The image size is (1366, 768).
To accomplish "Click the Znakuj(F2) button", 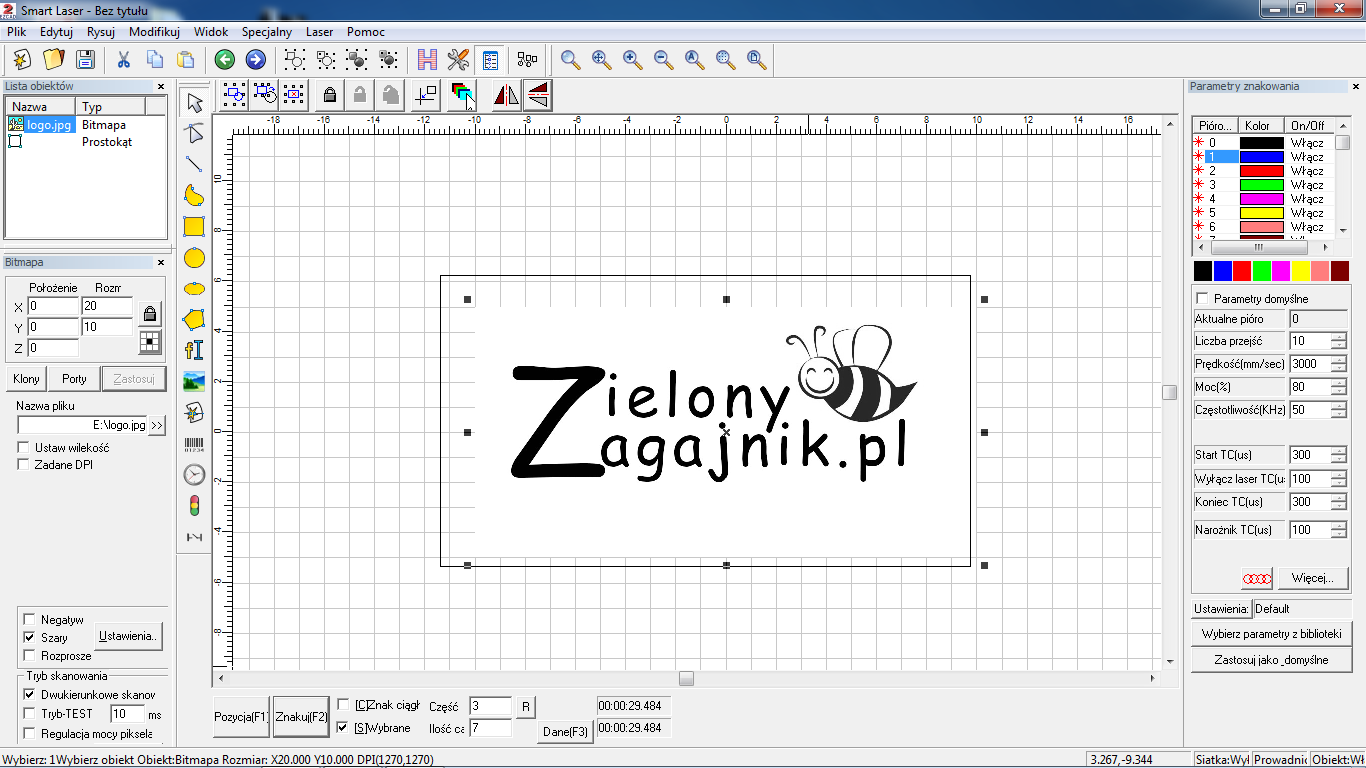I will [x=301, y=716].
